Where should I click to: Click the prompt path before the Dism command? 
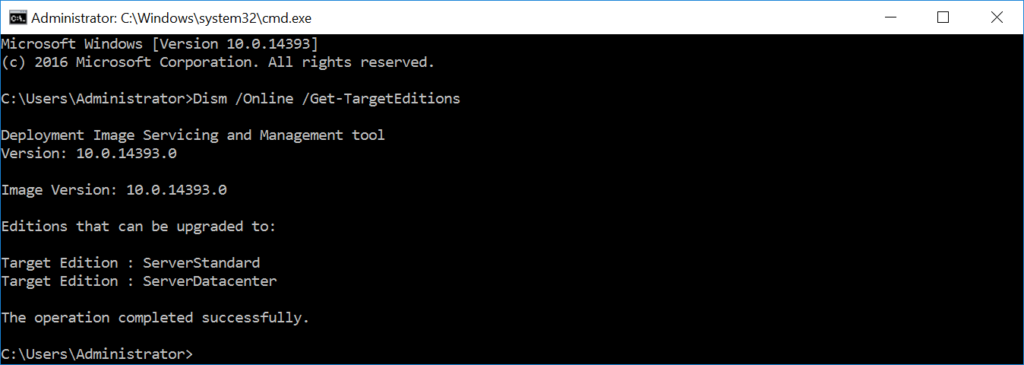coord(97,99)
